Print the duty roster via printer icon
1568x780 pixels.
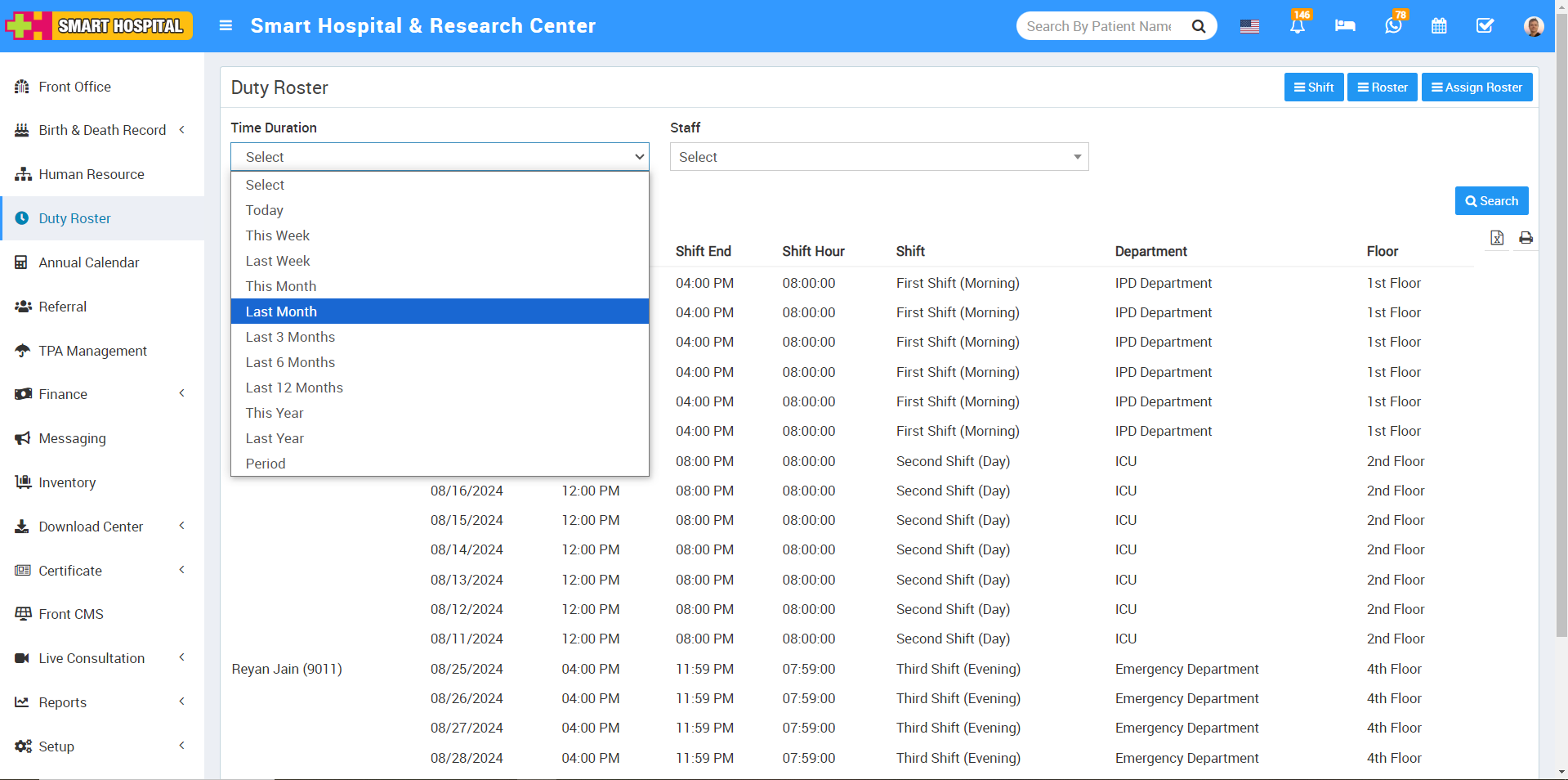1526,238
